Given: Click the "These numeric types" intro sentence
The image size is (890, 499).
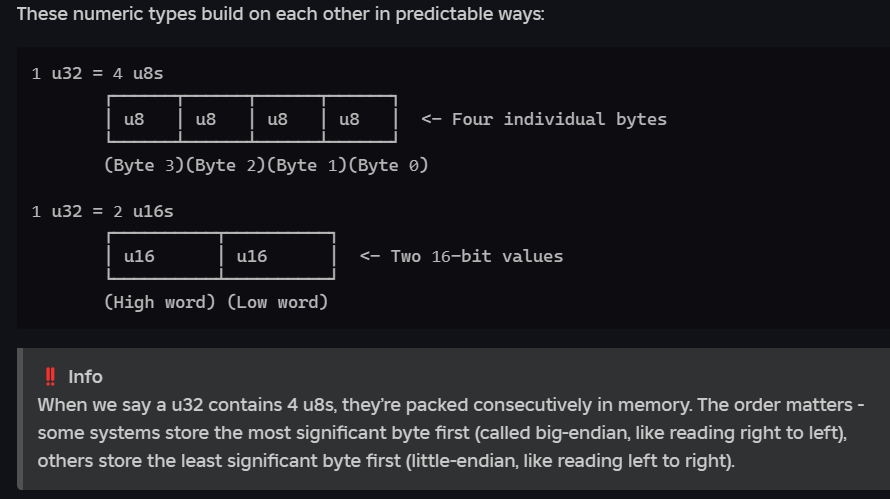Looking at the screenshot, I should click(x=281, y=16).
